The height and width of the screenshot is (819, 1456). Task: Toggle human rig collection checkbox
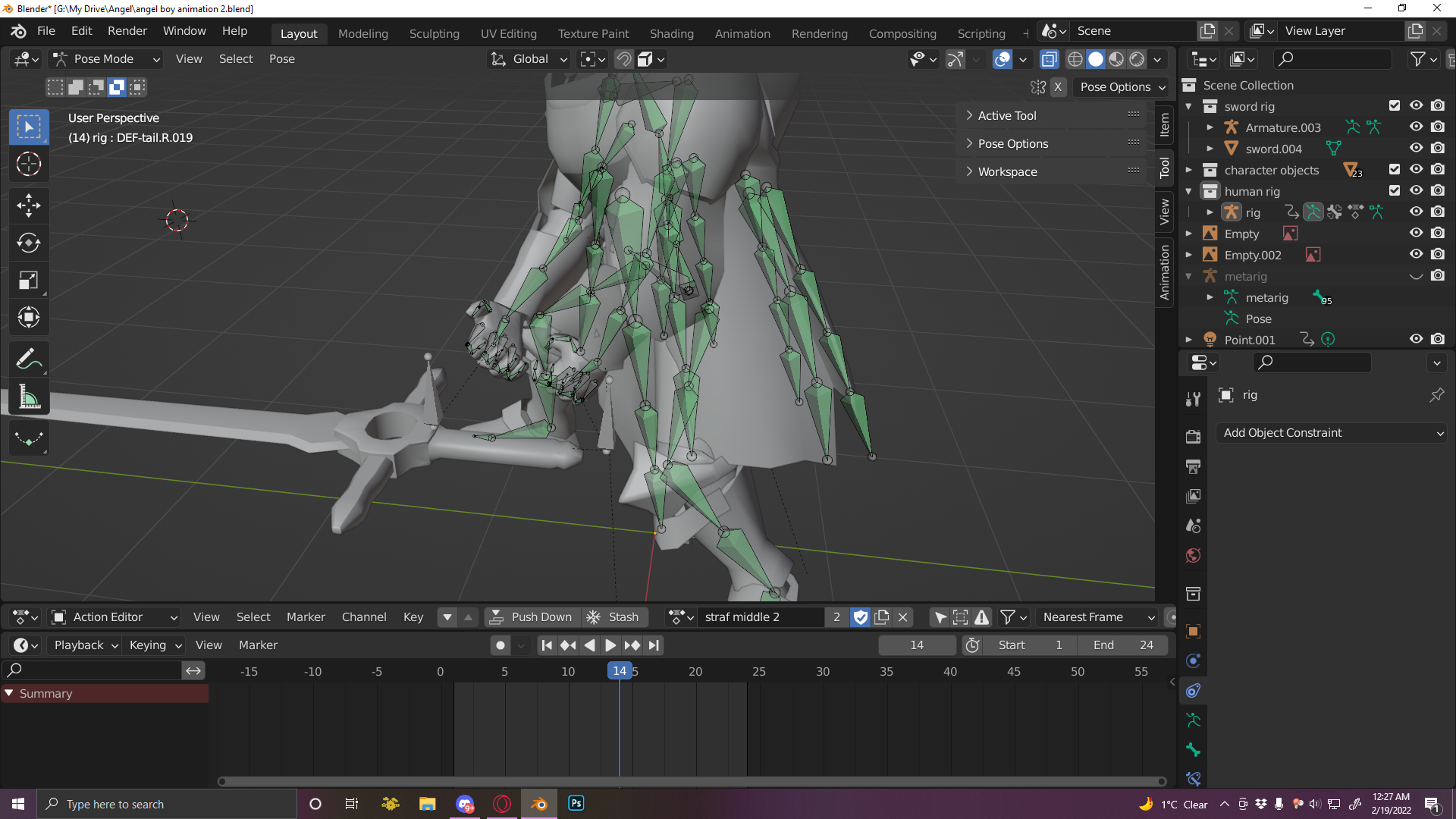coord(1395,191)
